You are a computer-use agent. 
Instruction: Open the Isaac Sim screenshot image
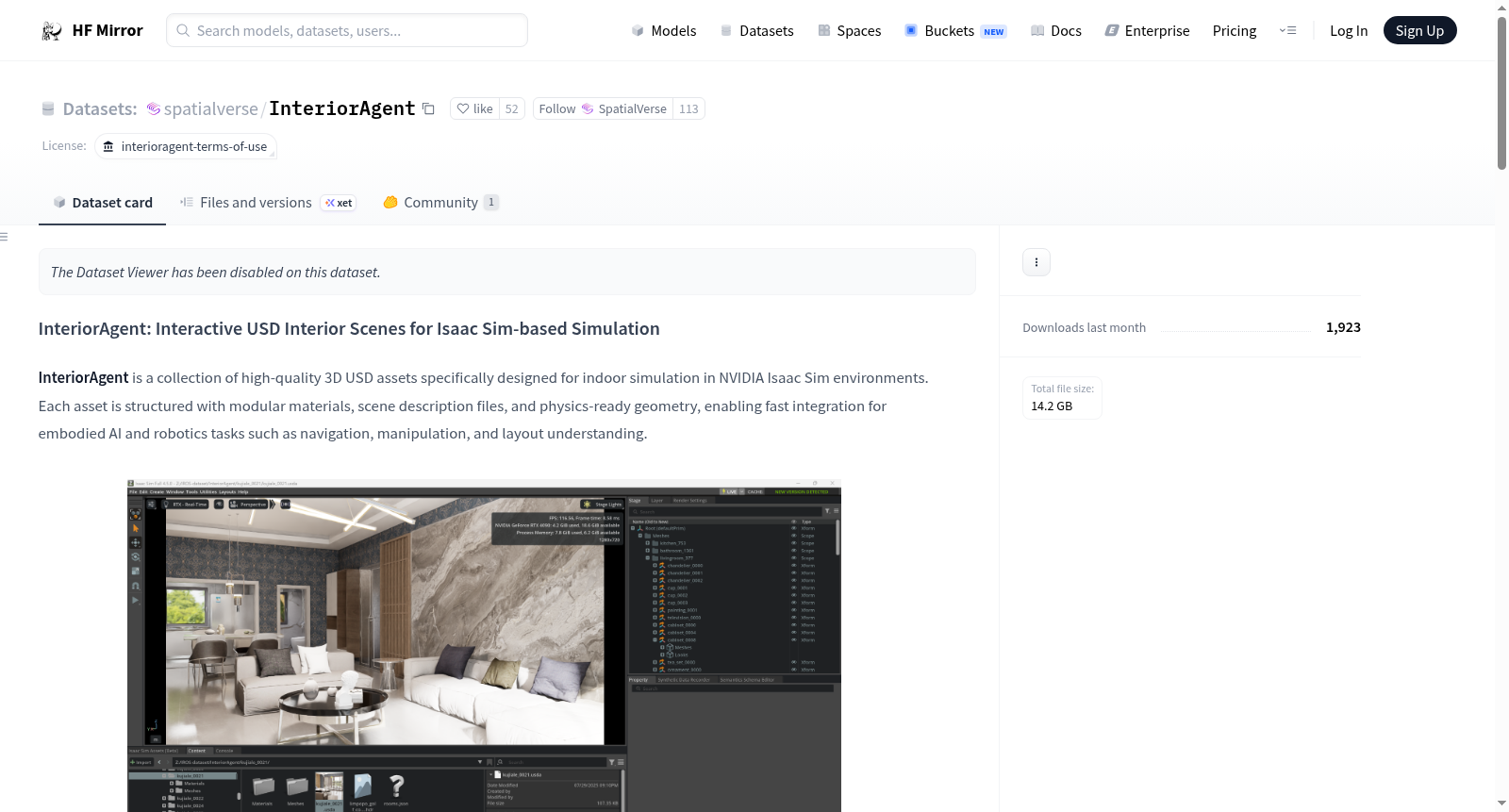[484, 645]
